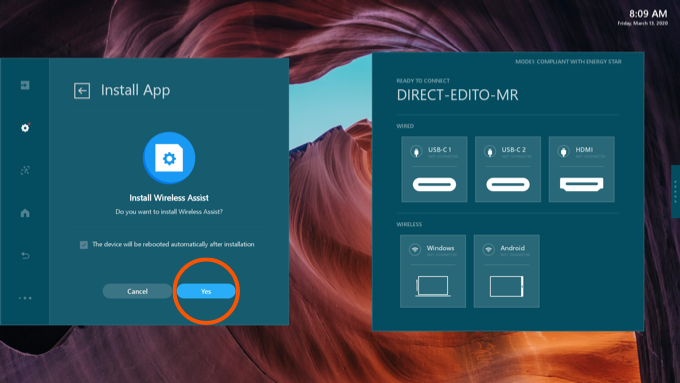Click the back arrow beside Install App

click(82, 91)
